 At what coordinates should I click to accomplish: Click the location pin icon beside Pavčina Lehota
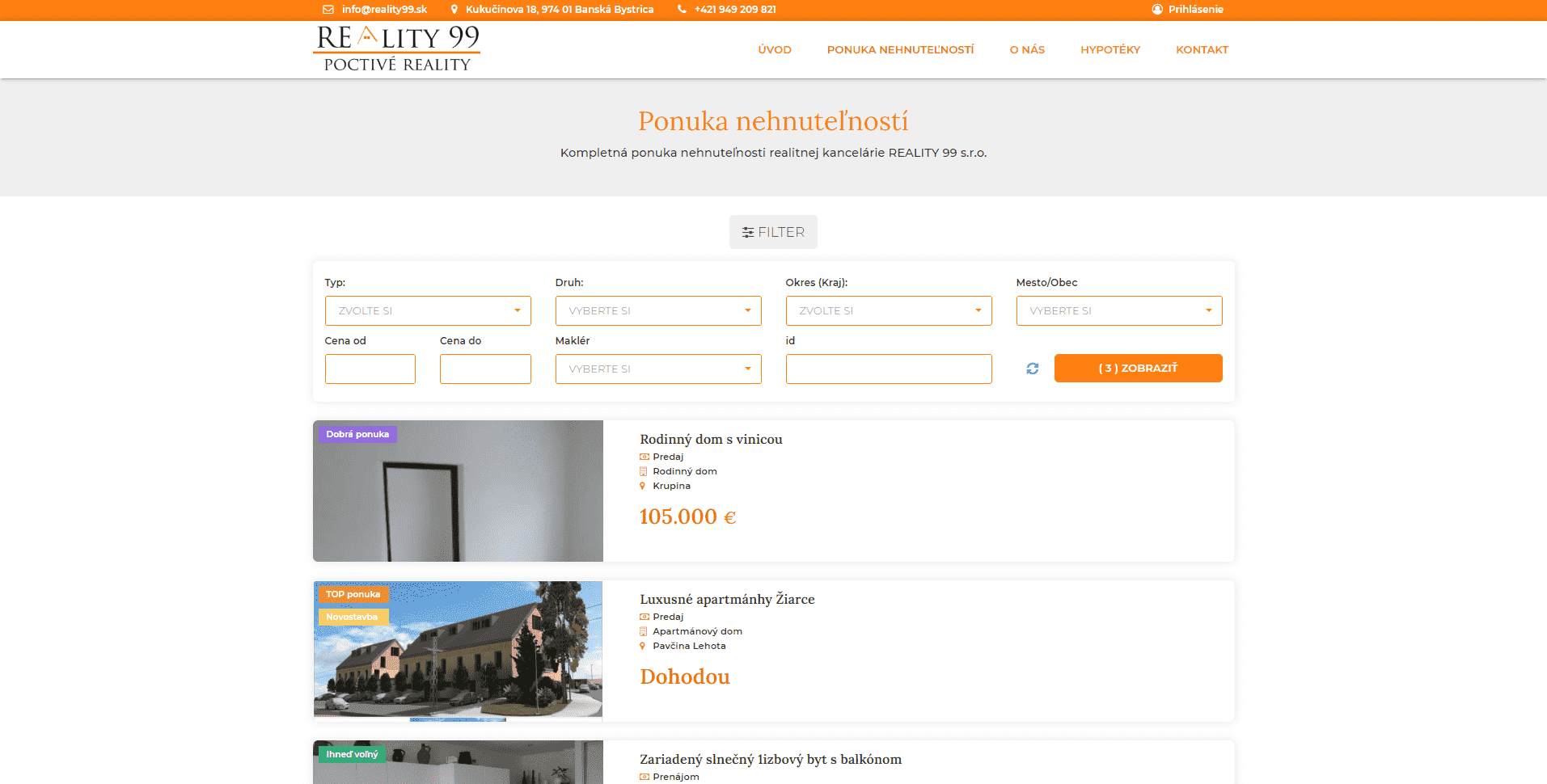pos(643,647)
